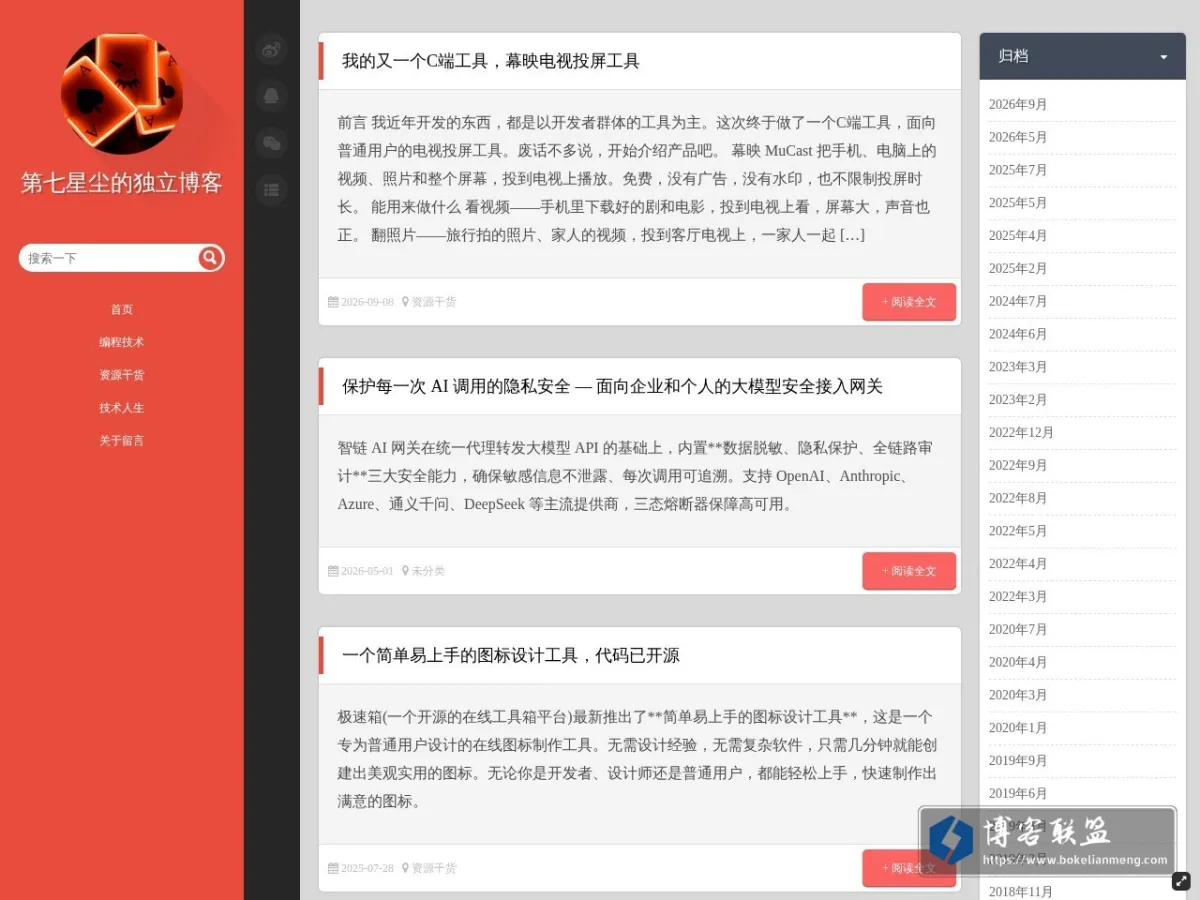Click the 资源干货 category under 2026-09-08 post

pyautogui.click(x=434, y=302)
